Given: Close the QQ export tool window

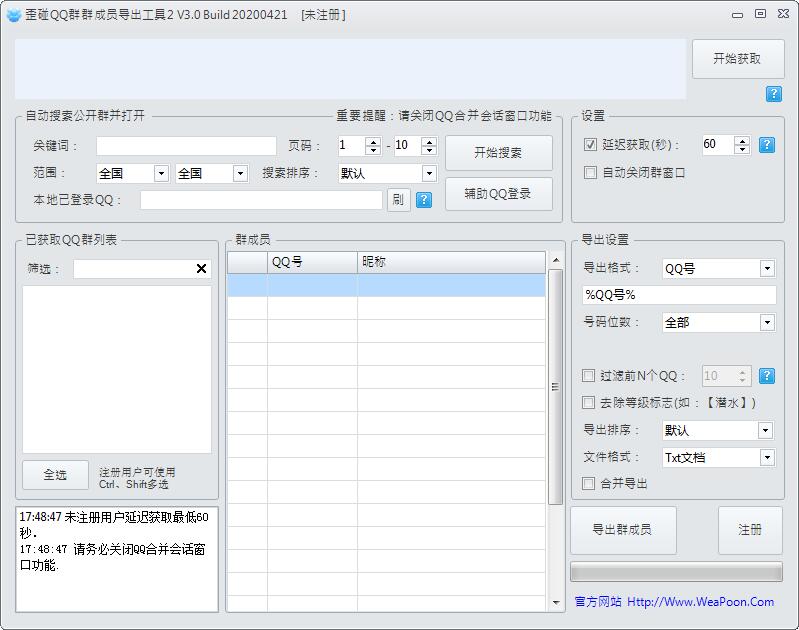Looking at the screenshot, I should (x=784, y=14).
